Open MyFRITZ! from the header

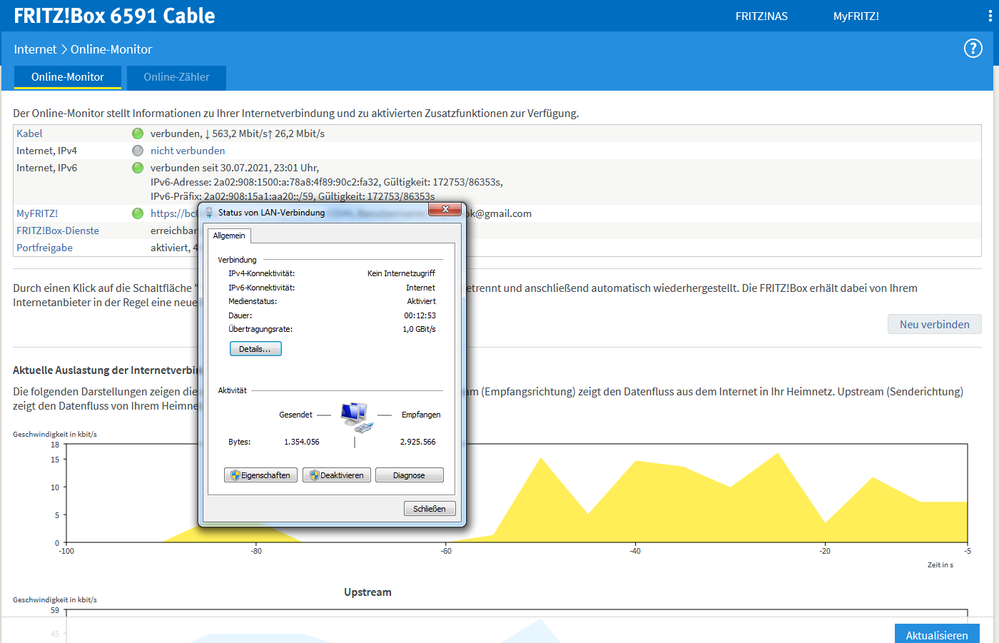point(856,17)
